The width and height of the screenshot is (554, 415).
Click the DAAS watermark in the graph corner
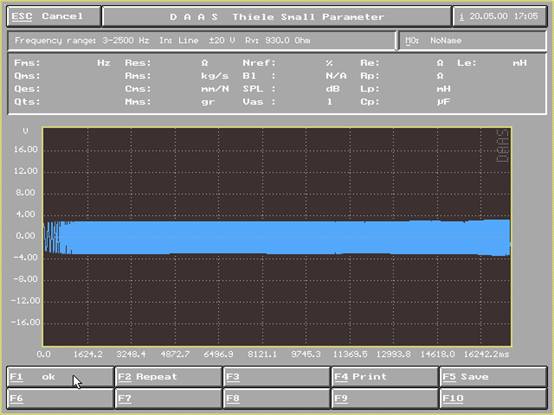pyautogui.click(x=502, y=146)
